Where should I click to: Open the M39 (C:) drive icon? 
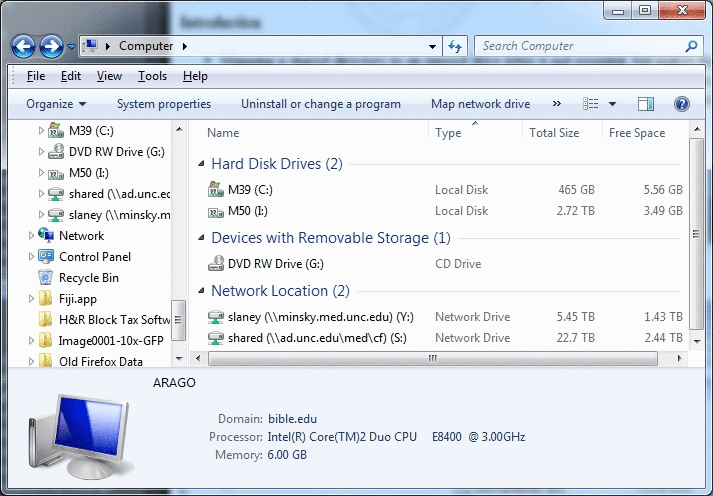[216, 189]
